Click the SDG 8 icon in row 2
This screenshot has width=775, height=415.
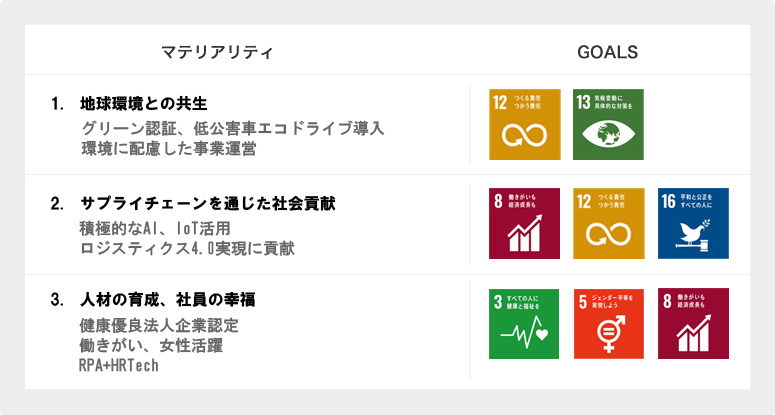click(x=524, y=223)
